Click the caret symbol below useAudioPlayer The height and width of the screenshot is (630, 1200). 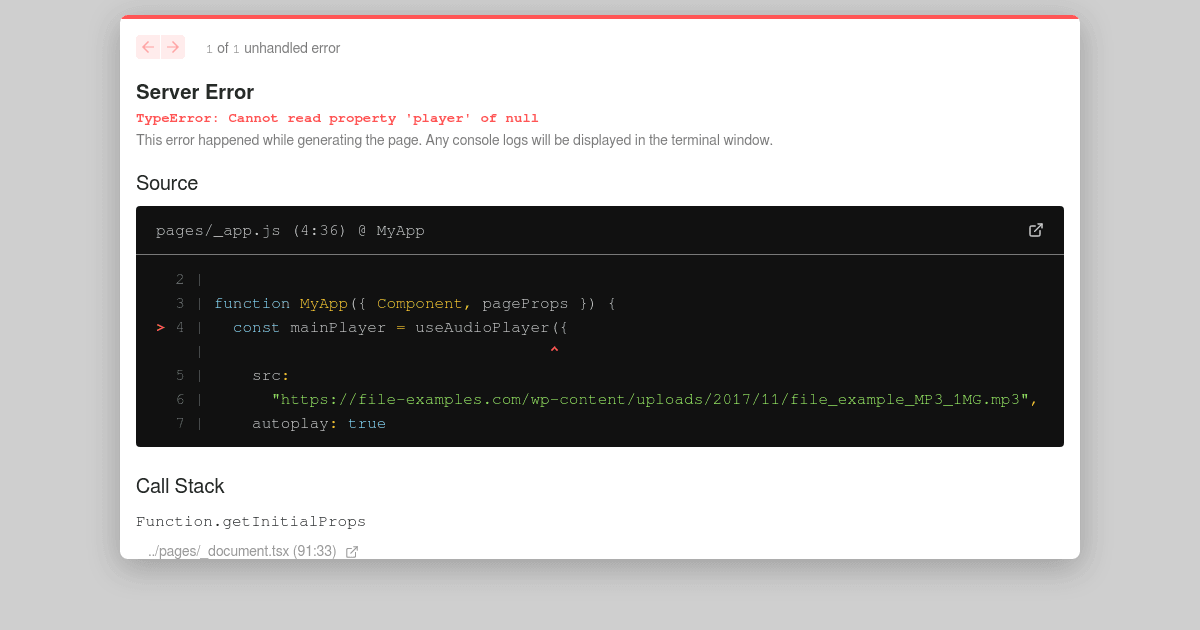554,349
